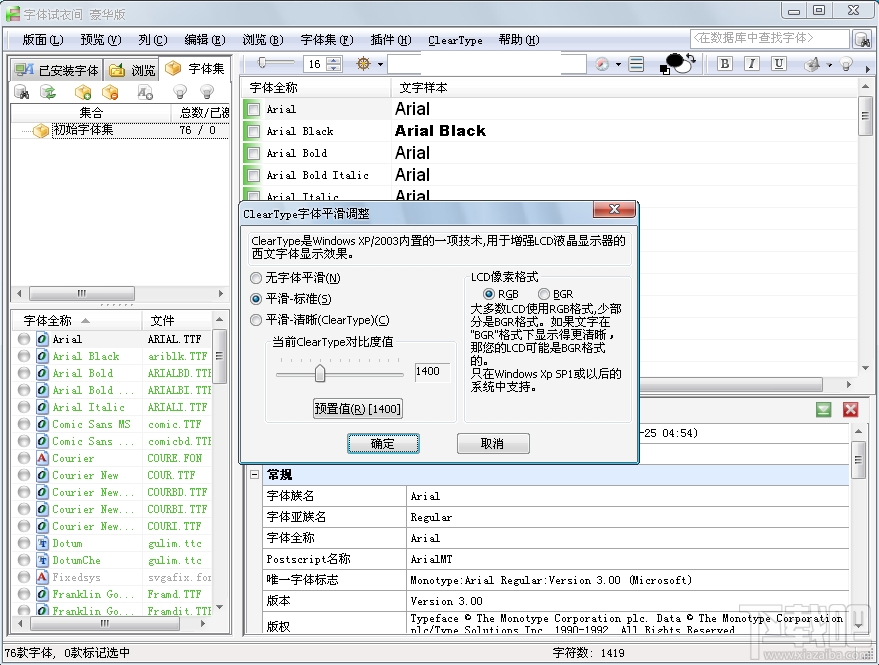
Task: Open the 编辑(E) menu
Action: click(205, 40)
